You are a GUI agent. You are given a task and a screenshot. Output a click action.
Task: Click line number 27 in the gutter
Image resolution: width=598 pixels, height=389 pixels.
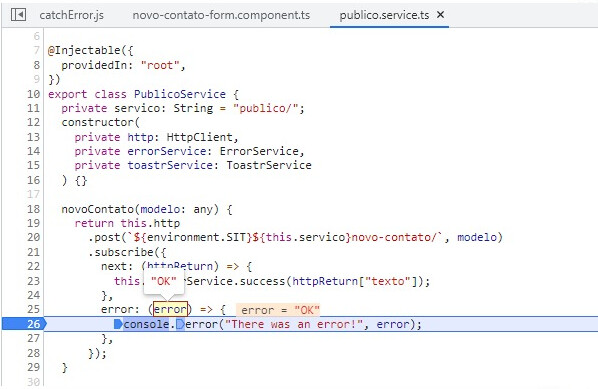pyautogui.click(x=34, y=338)
